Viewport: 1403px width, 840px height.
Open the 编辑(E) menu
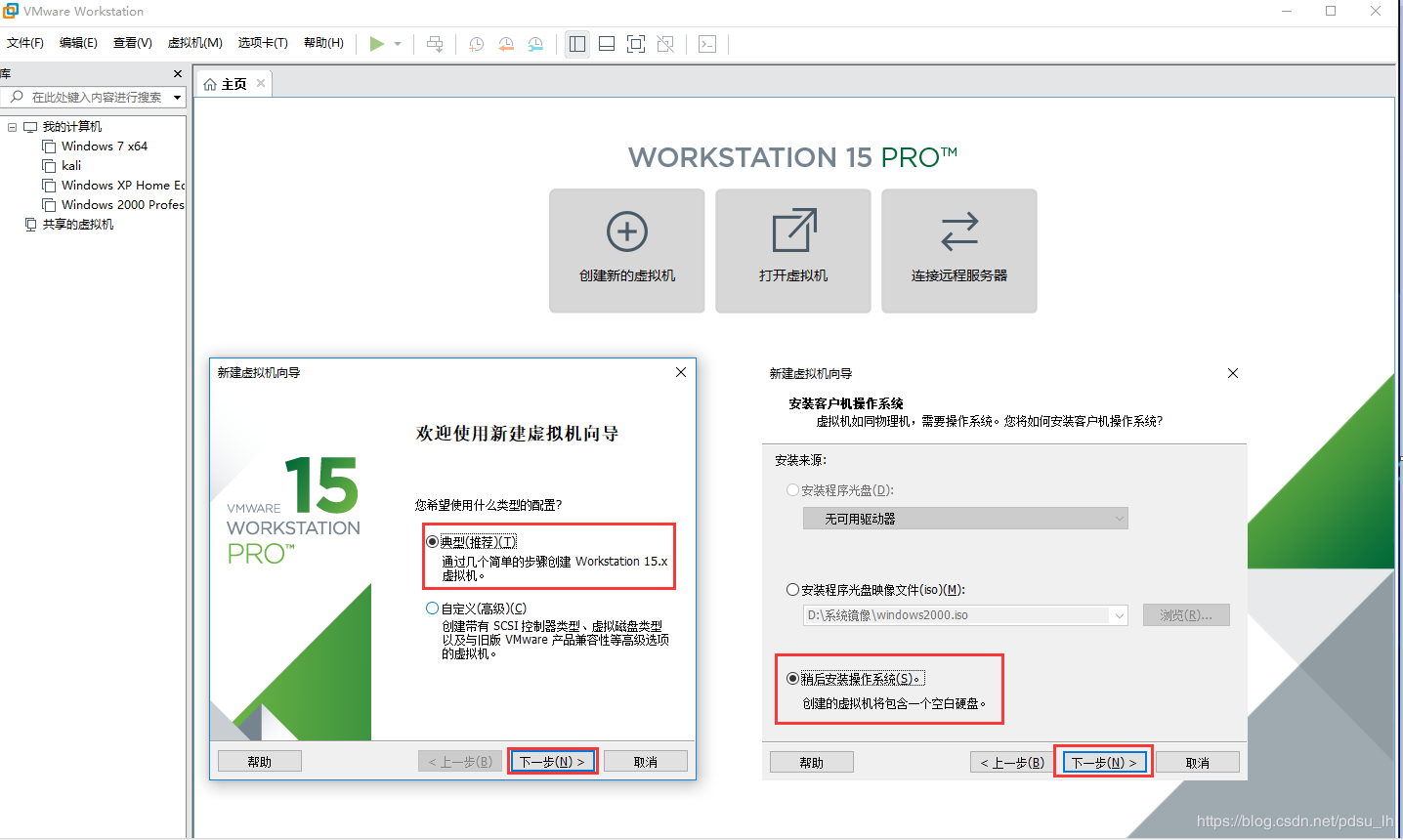[78, 43]
